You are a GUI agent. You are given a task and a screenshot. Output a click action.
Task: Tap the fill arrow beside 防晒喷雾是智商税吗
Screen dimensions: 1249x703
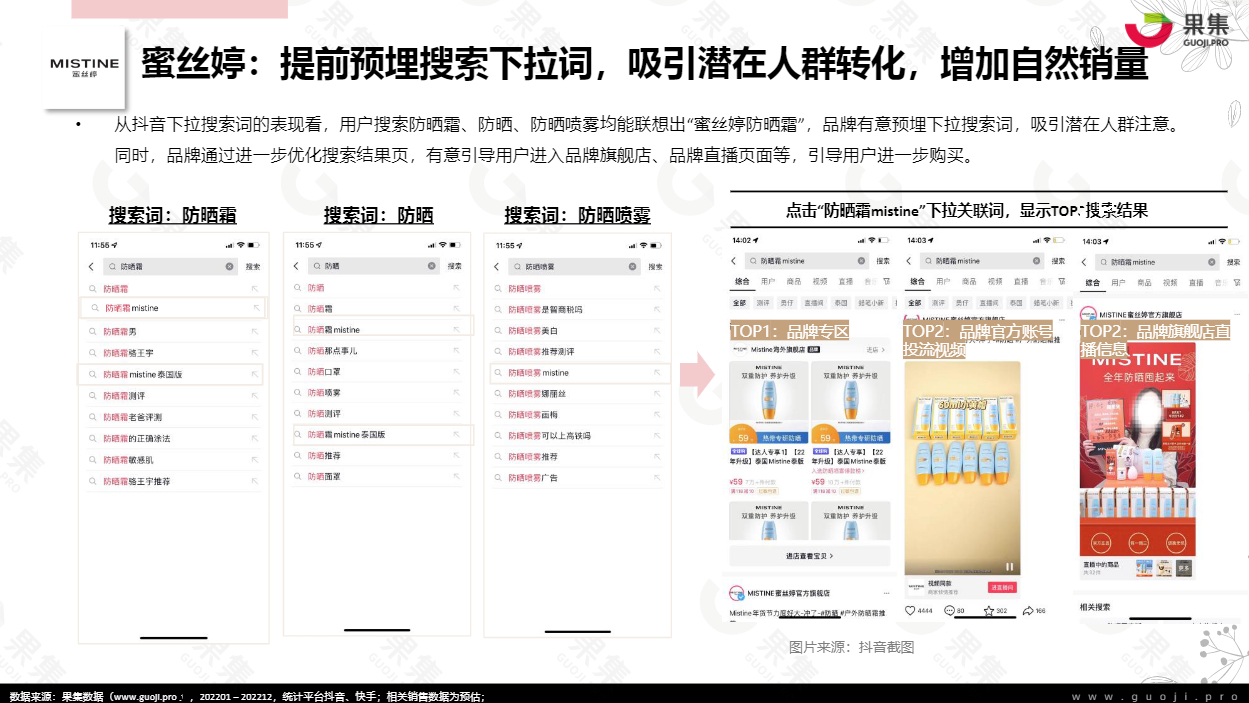[x=657, y=309]
